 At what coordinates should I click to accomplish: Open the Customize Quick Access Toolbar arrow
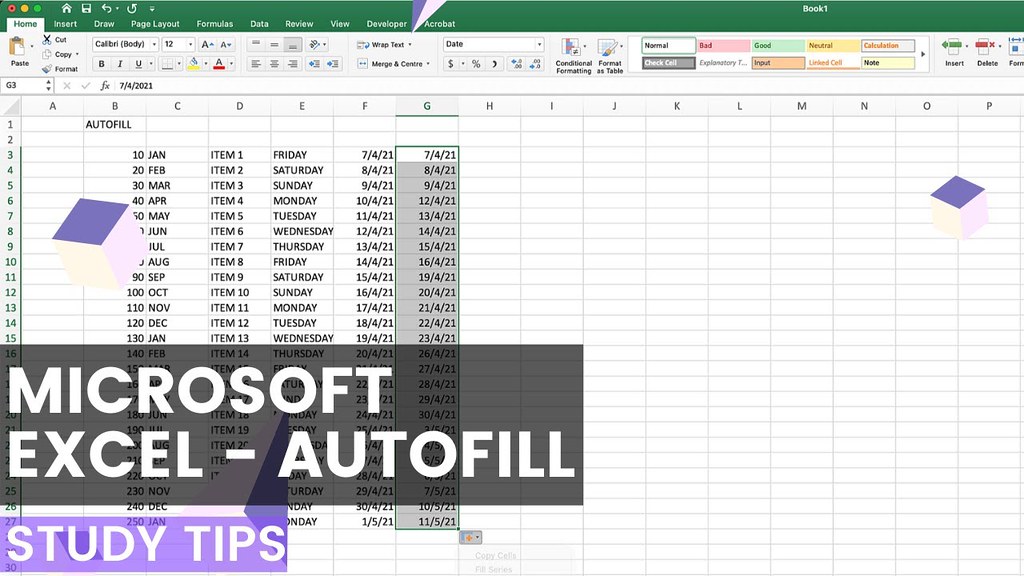(152, 9)
